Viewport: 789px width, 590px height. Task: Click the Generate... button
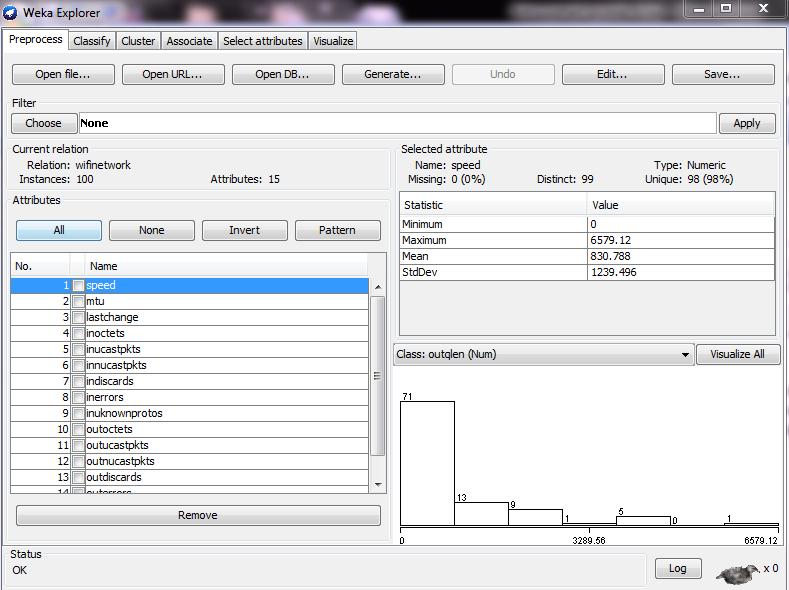pyautogui.click(x=393, y=74)
